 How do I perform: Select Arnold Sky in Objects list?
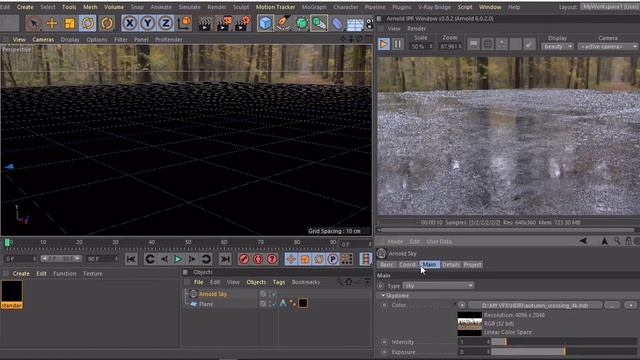(x=213, y=294)
